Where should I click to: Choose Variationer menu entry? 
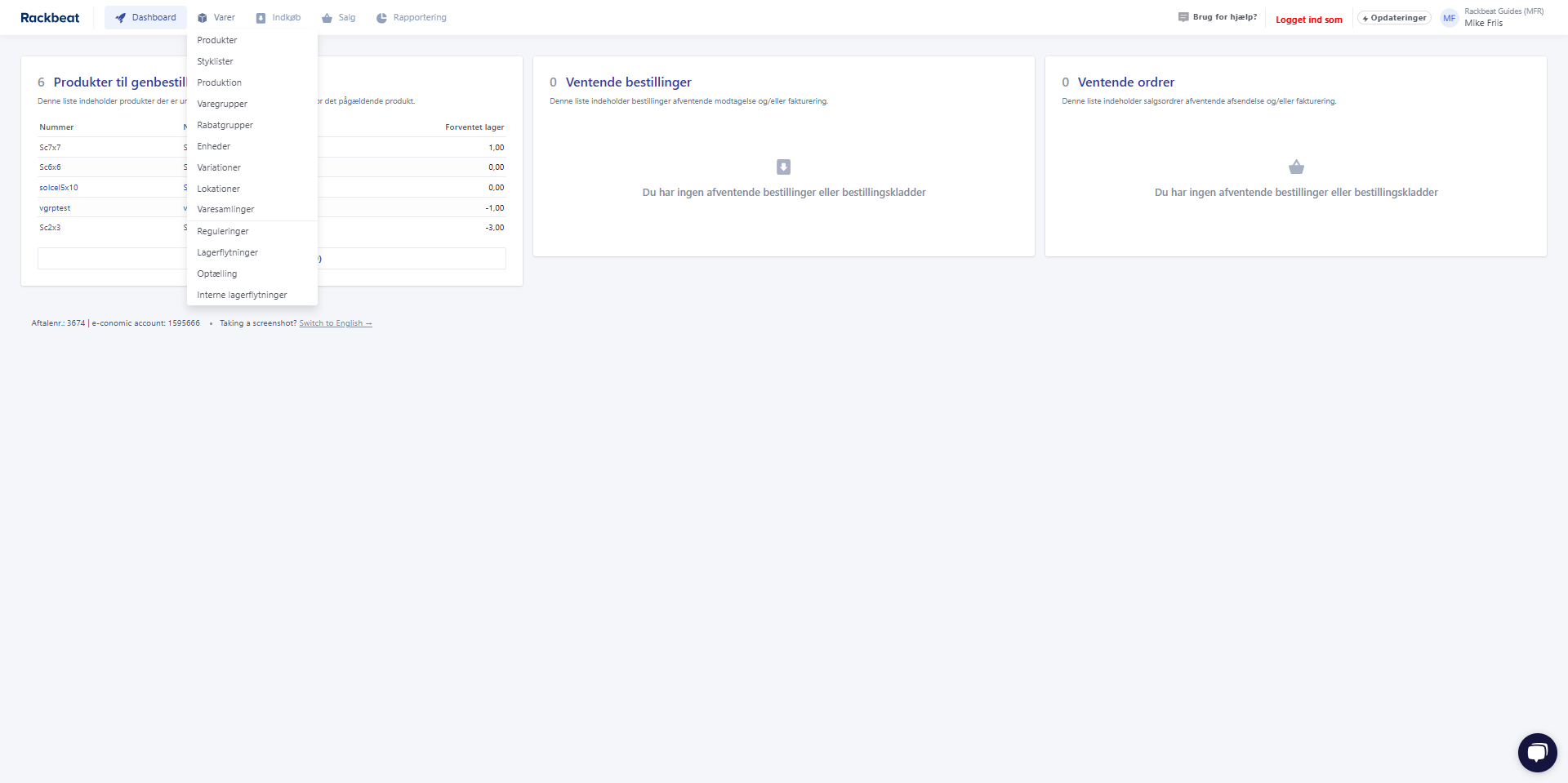(252, 167)
